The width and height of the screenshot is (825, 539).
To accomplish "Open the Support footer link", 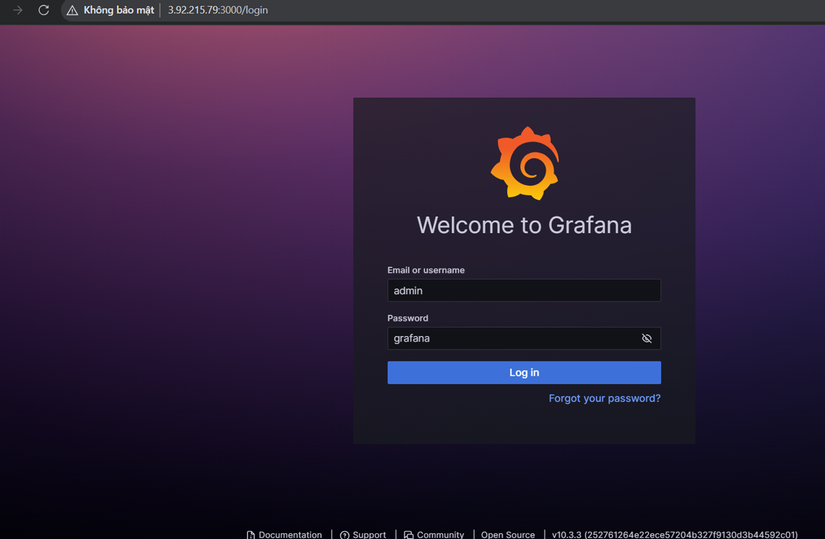I will point(363,534).
